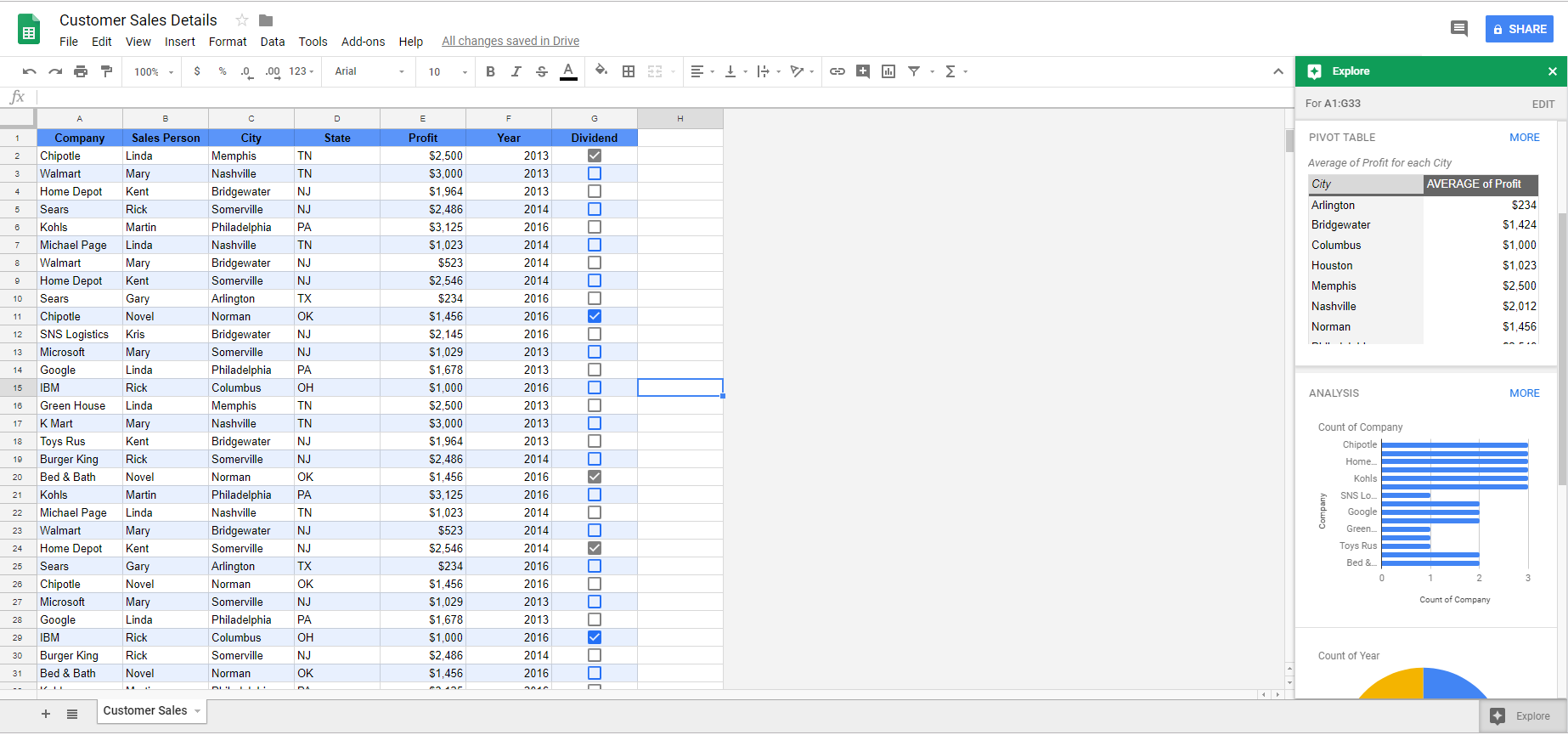Uncheck Dividend checkbox for IBM row 29
The height and width of the screenshot is (735, 1568).
tap(595, 637)
